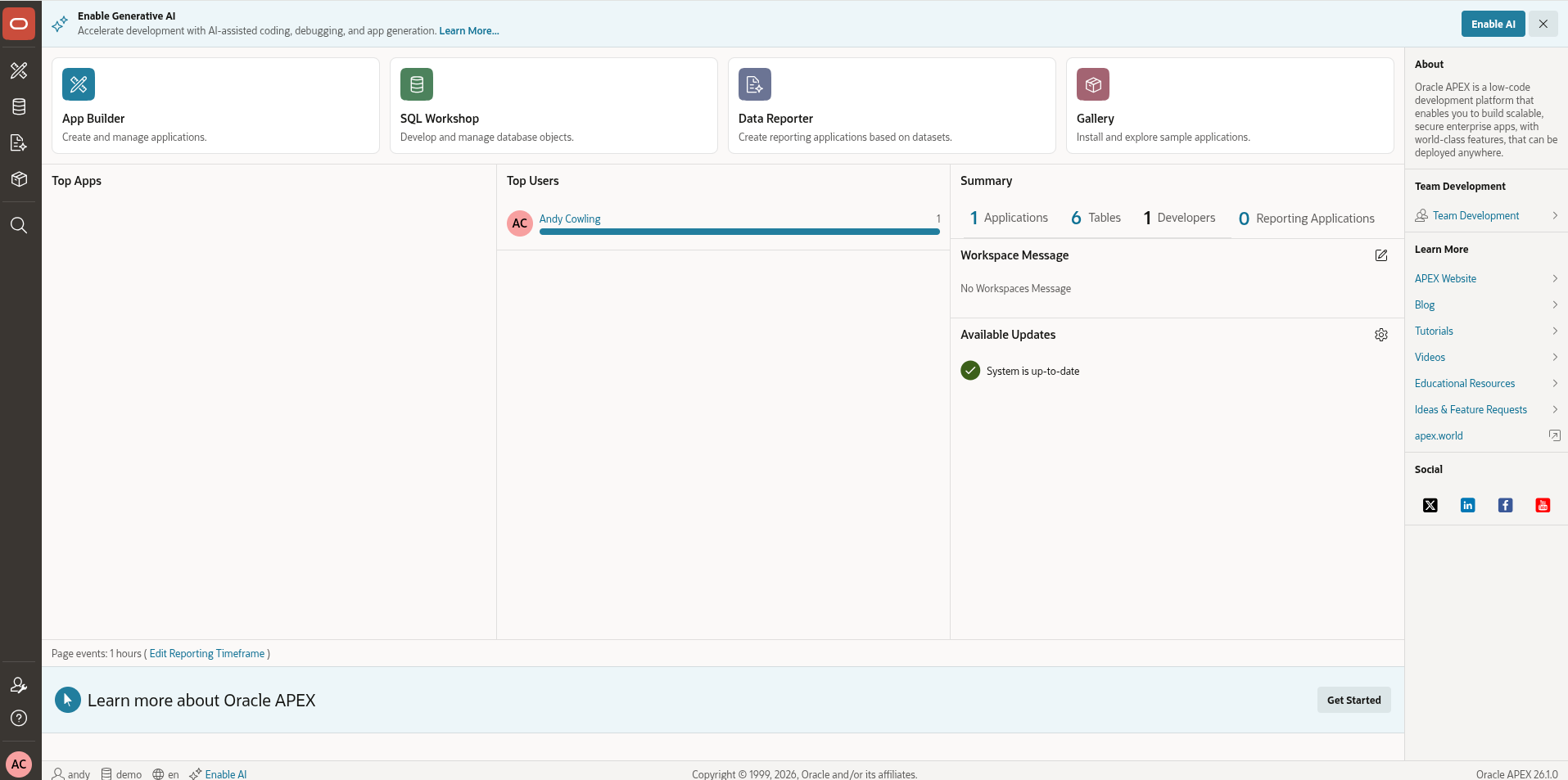Screen dimensions: 1568x780
Task: Open the Edit Reporting Timeframe link
Action: coord(207,653)
